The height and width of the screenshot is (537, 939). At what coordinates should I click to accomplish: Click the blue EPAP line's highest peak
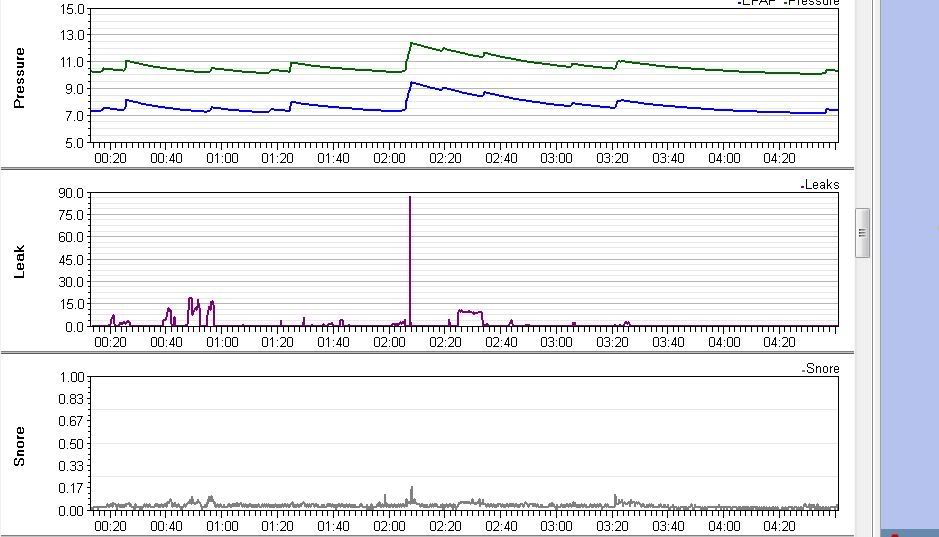point(412,83)
